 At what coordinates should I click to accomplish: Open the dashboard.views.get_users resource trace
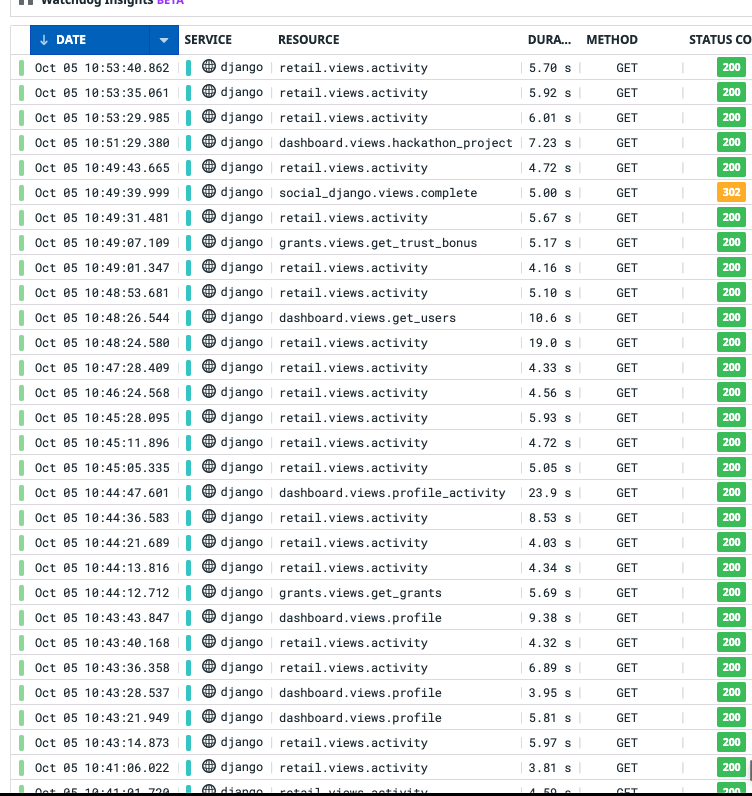367,318
